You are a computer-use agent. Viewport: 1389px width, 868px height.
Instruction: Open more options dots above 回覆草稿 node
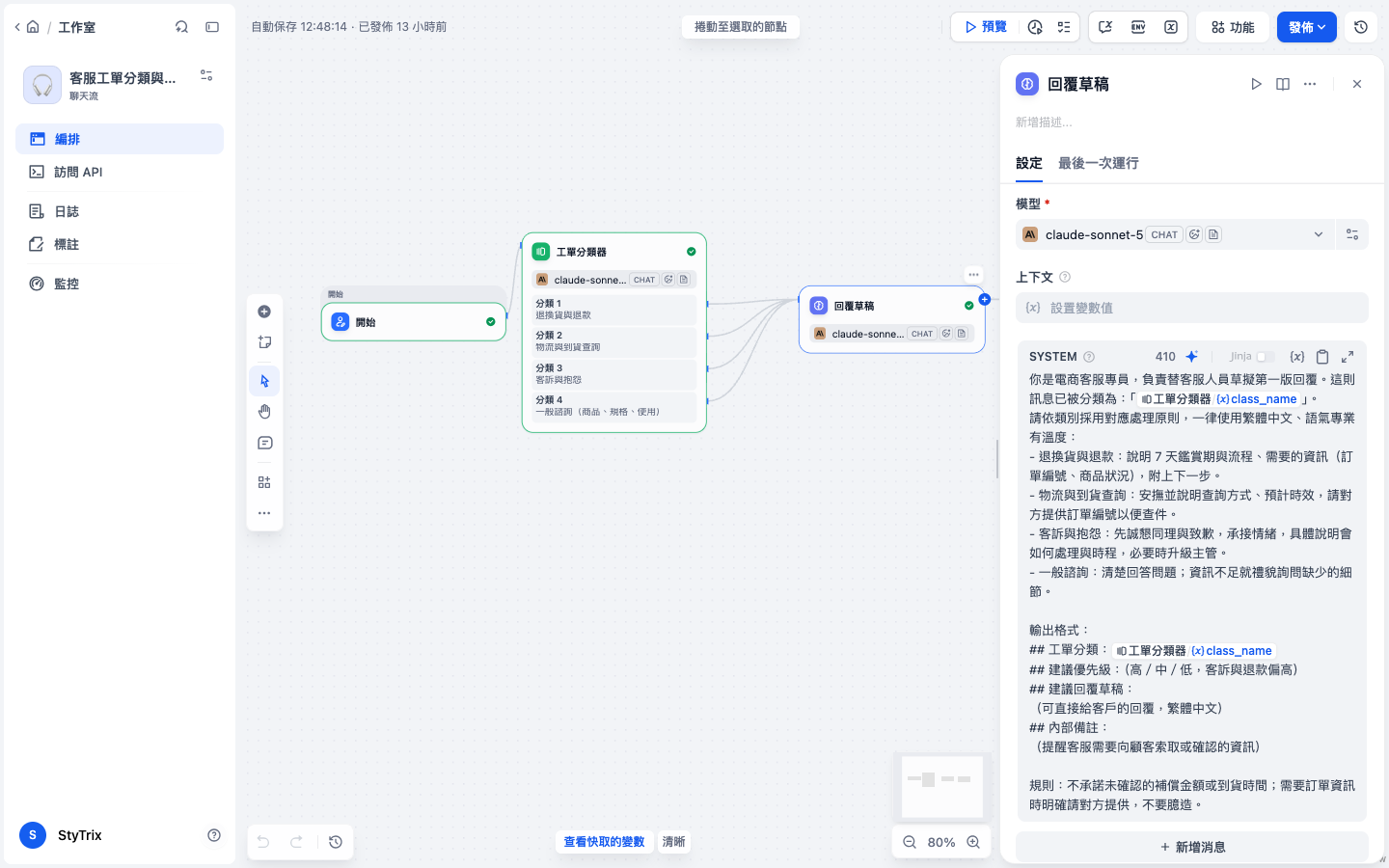973,274
